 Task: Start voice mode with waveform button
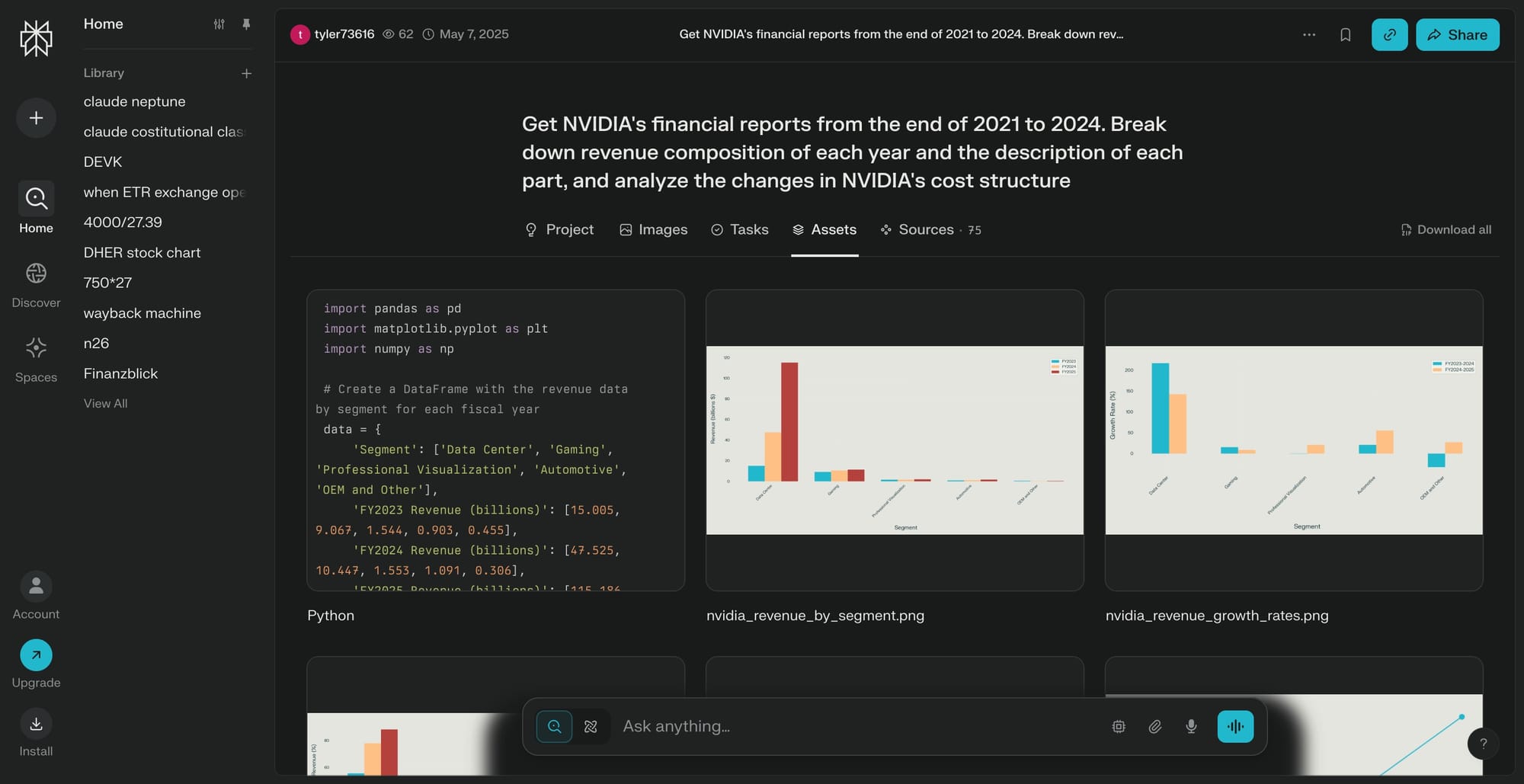[1235, 727]
